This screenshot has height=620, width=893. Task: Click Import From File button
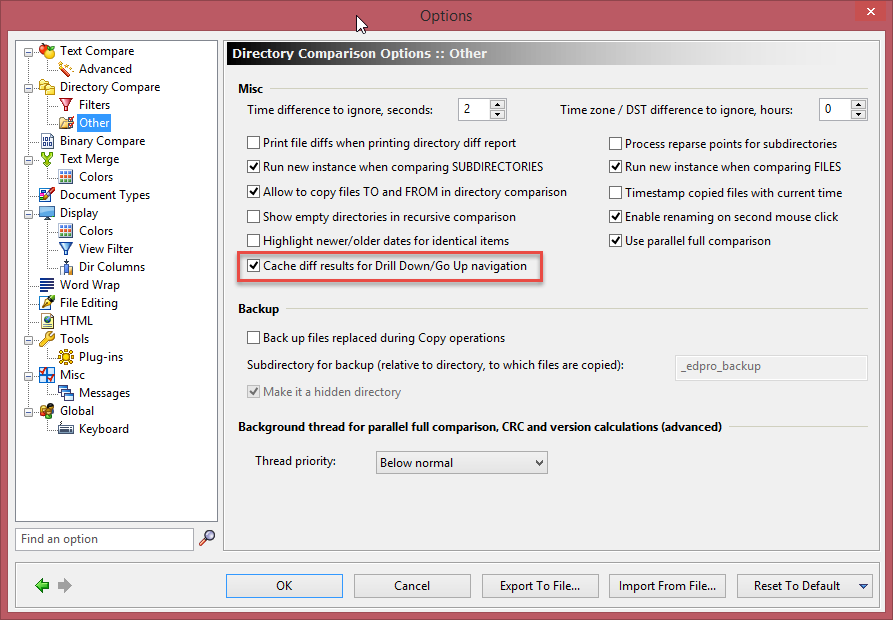667,586
